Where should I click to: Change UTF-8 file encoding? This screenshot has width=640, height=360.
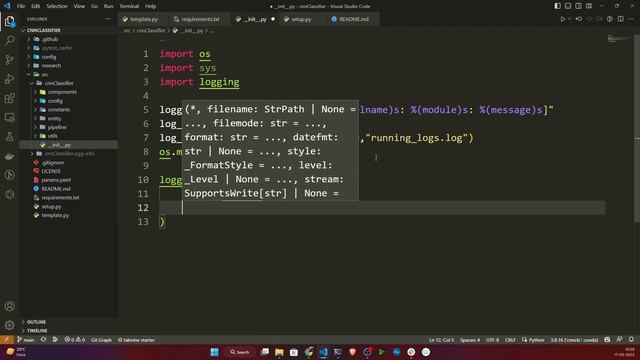tap(493, 340)
